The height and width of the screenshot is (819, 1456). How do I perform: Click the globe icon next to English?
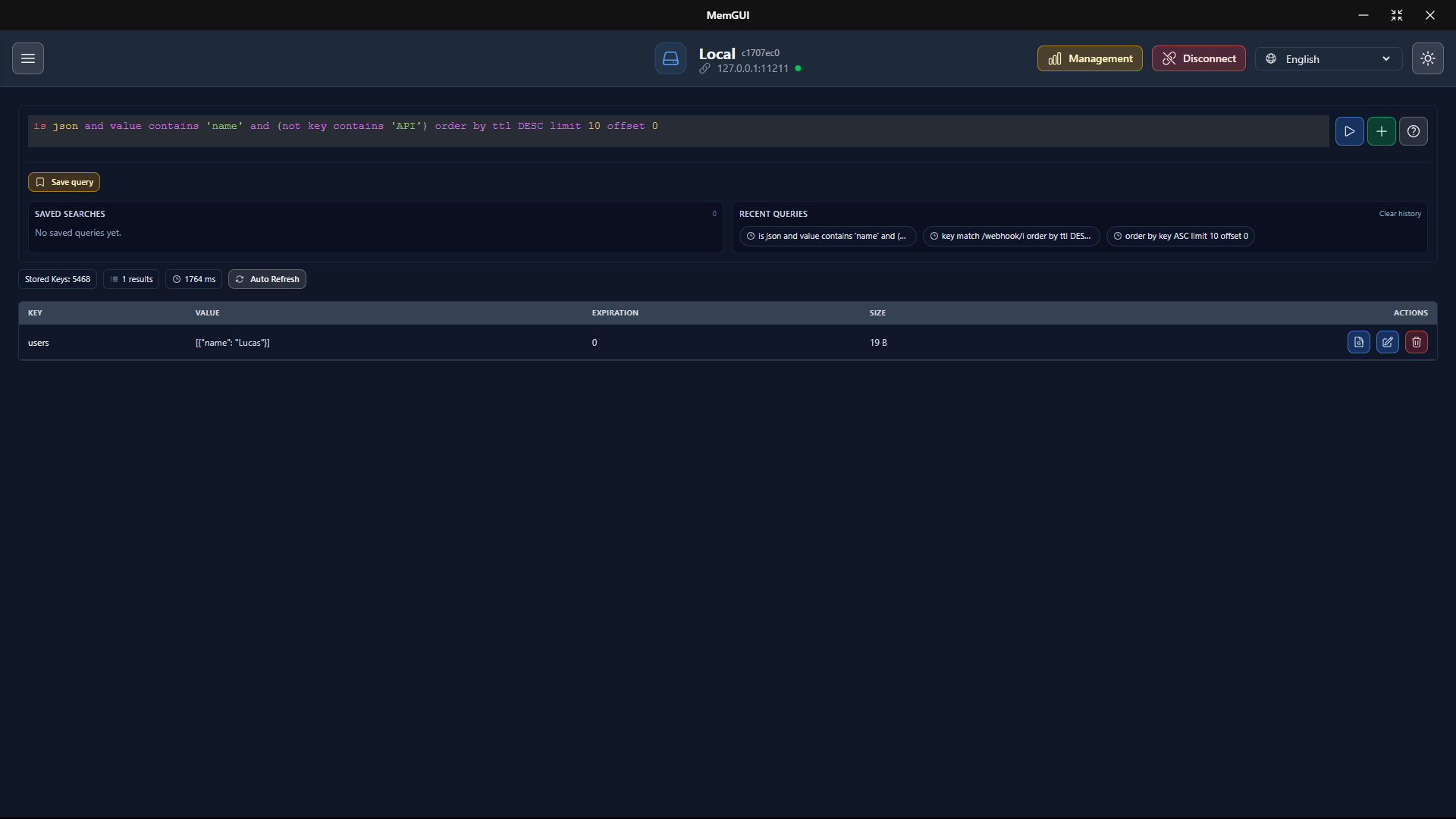(x=1271, y=58)
